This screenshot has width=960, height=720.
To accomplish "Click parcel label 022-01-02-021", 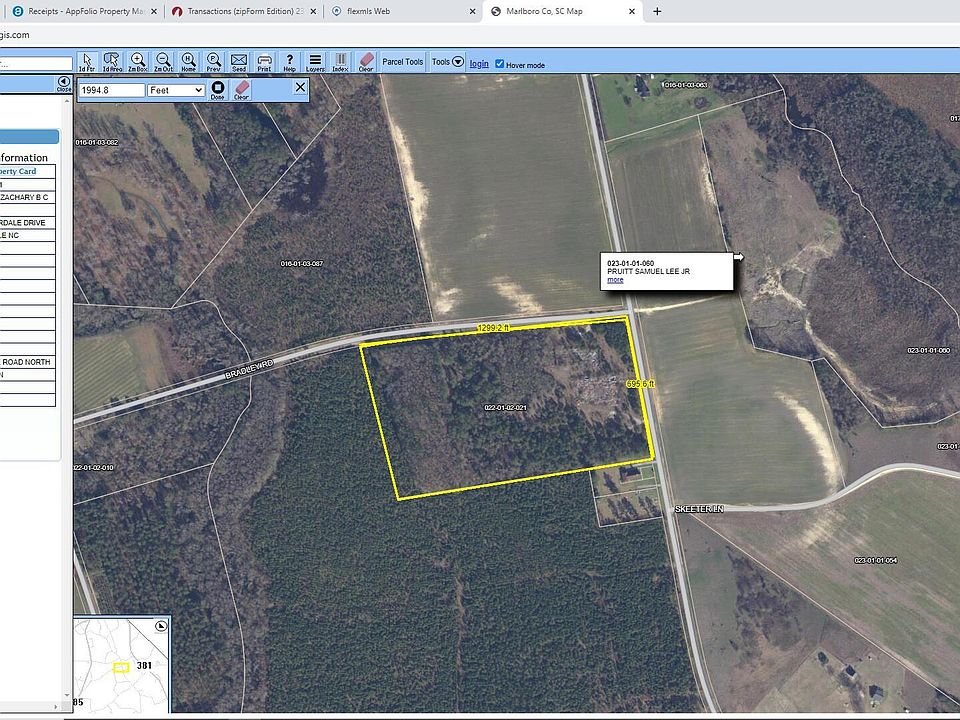I will [x=505, y=407].
